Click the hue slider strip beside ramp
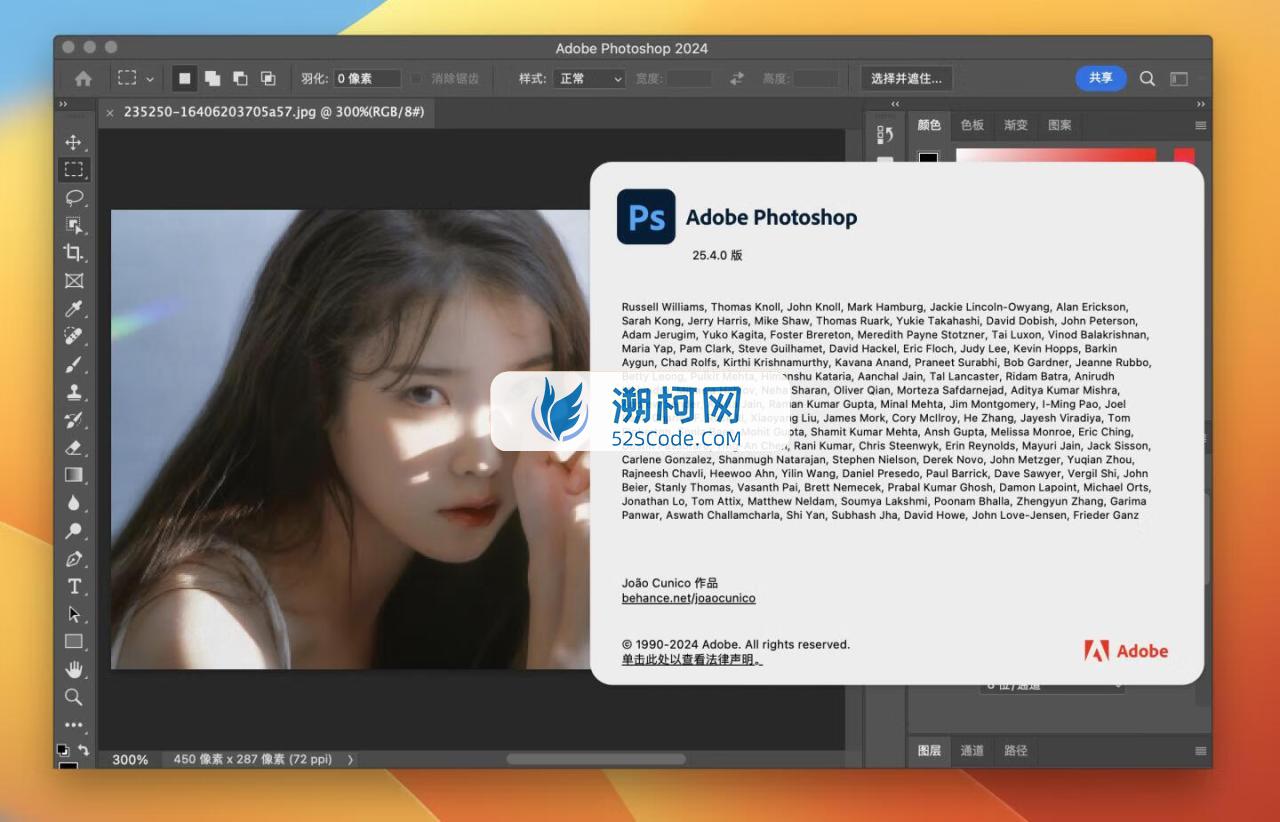This screenshot has width=1280, height=822. [1184, 156]
